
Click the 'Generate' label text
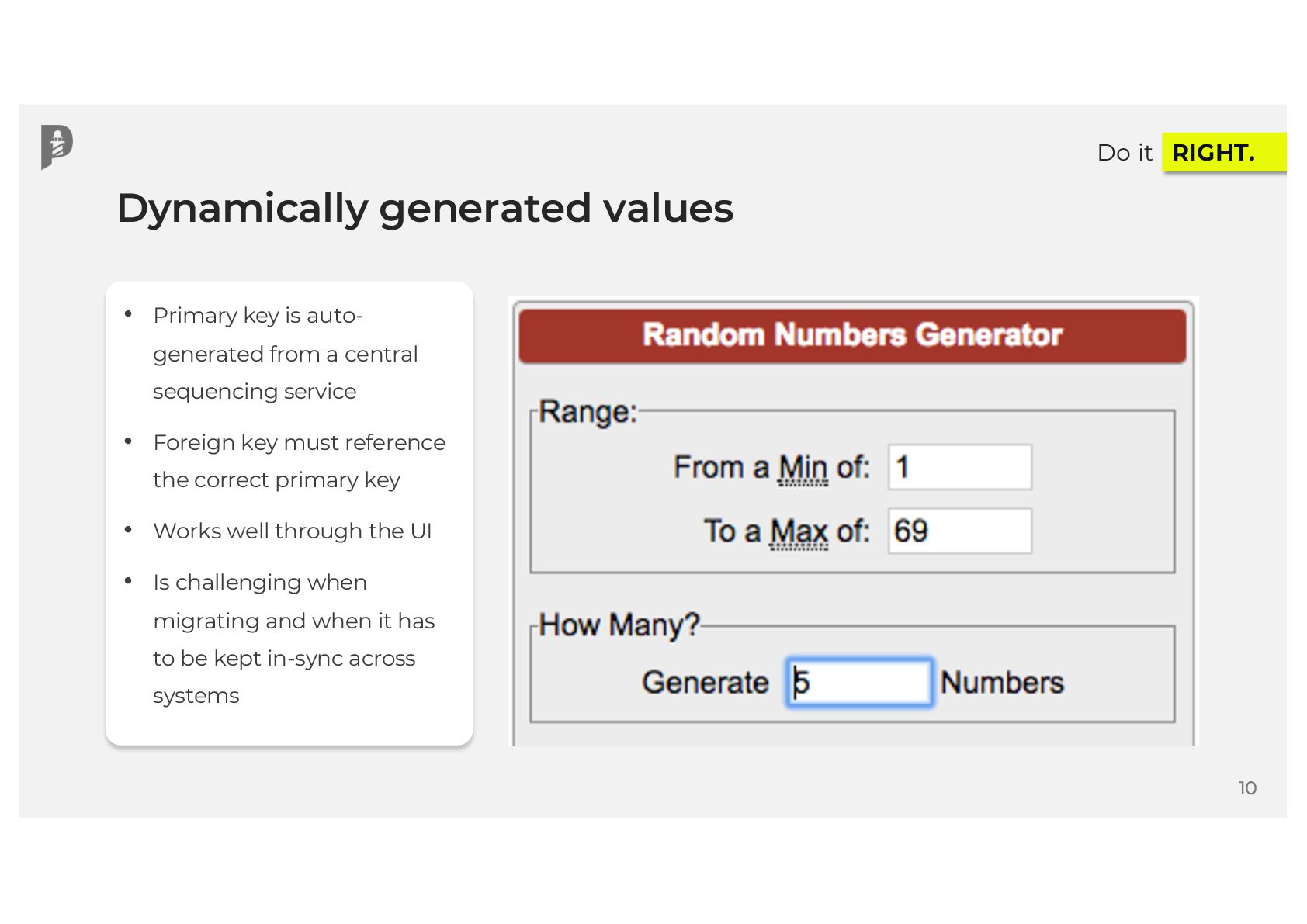(x=705, y=683)
